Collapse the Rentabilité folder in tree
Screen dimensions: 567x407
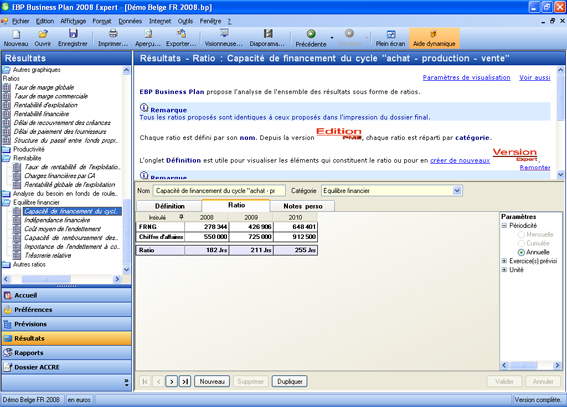point(6,158)
